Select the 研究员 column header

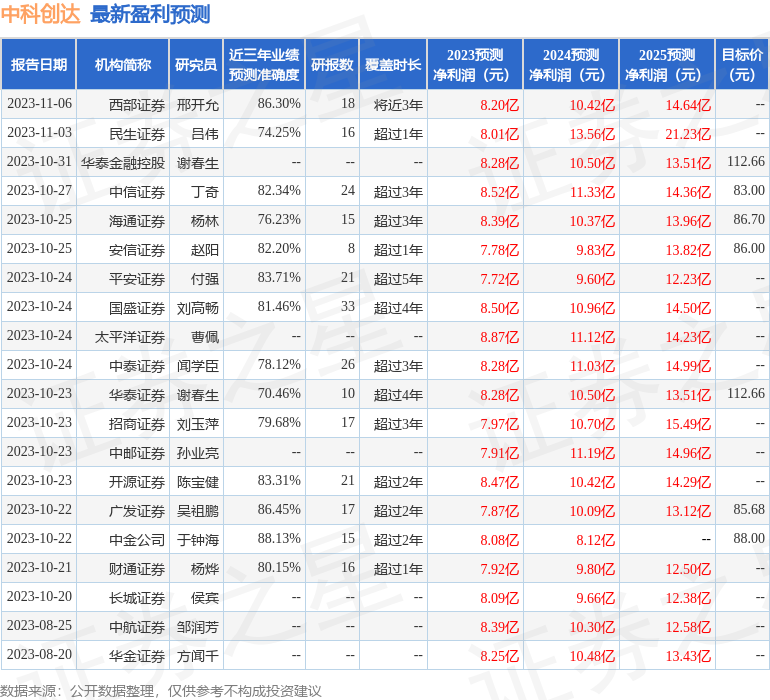tap(196, 64)
